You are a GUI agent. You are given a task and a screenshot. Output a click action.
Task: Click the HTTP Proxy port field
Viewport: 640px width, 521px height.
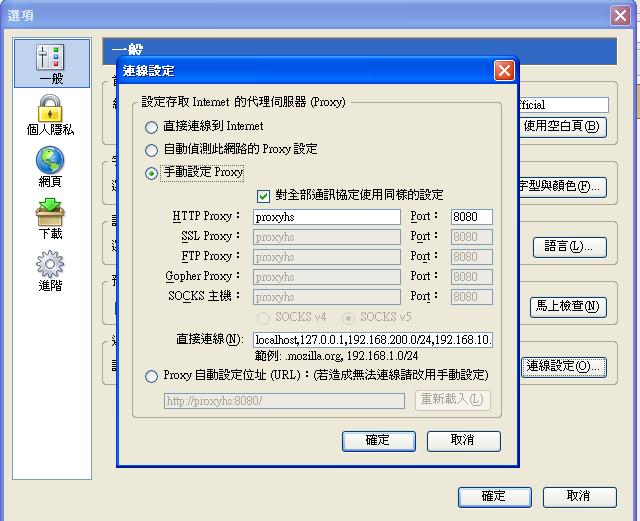(x=471, y=217)
